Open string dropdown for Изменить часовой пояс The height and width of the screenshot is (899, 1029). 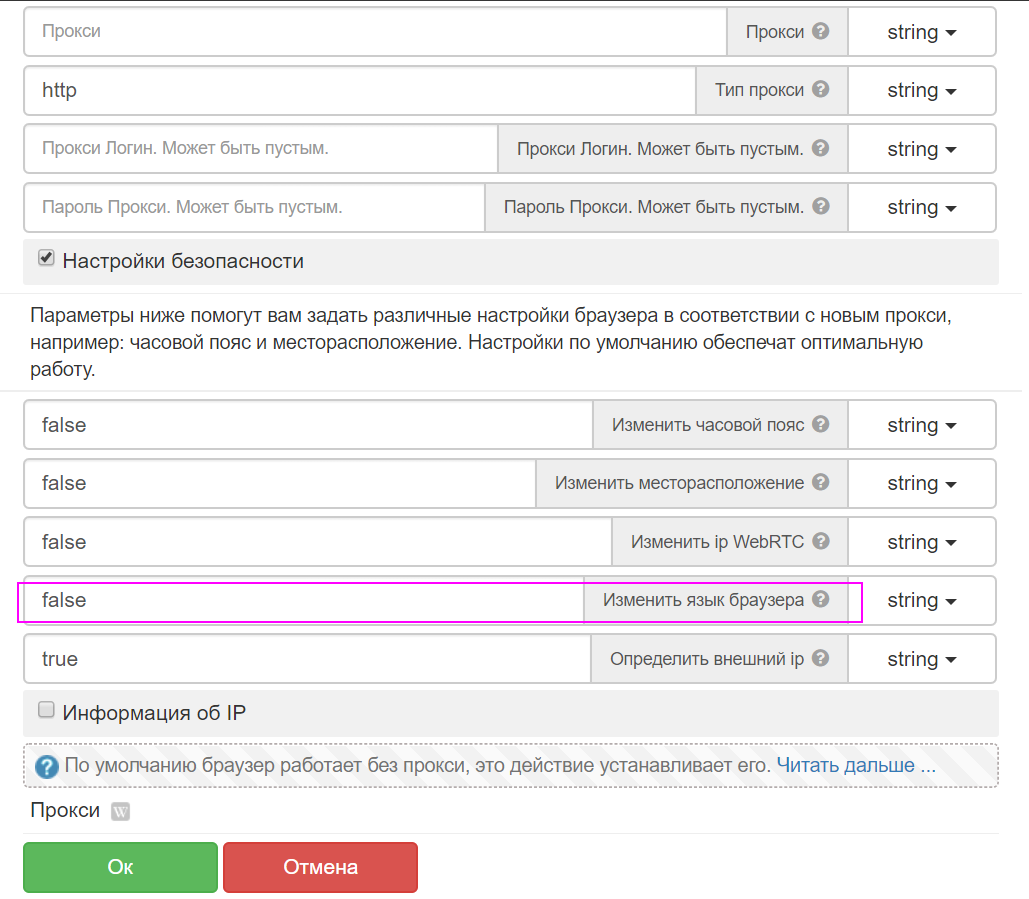point(921,425)
